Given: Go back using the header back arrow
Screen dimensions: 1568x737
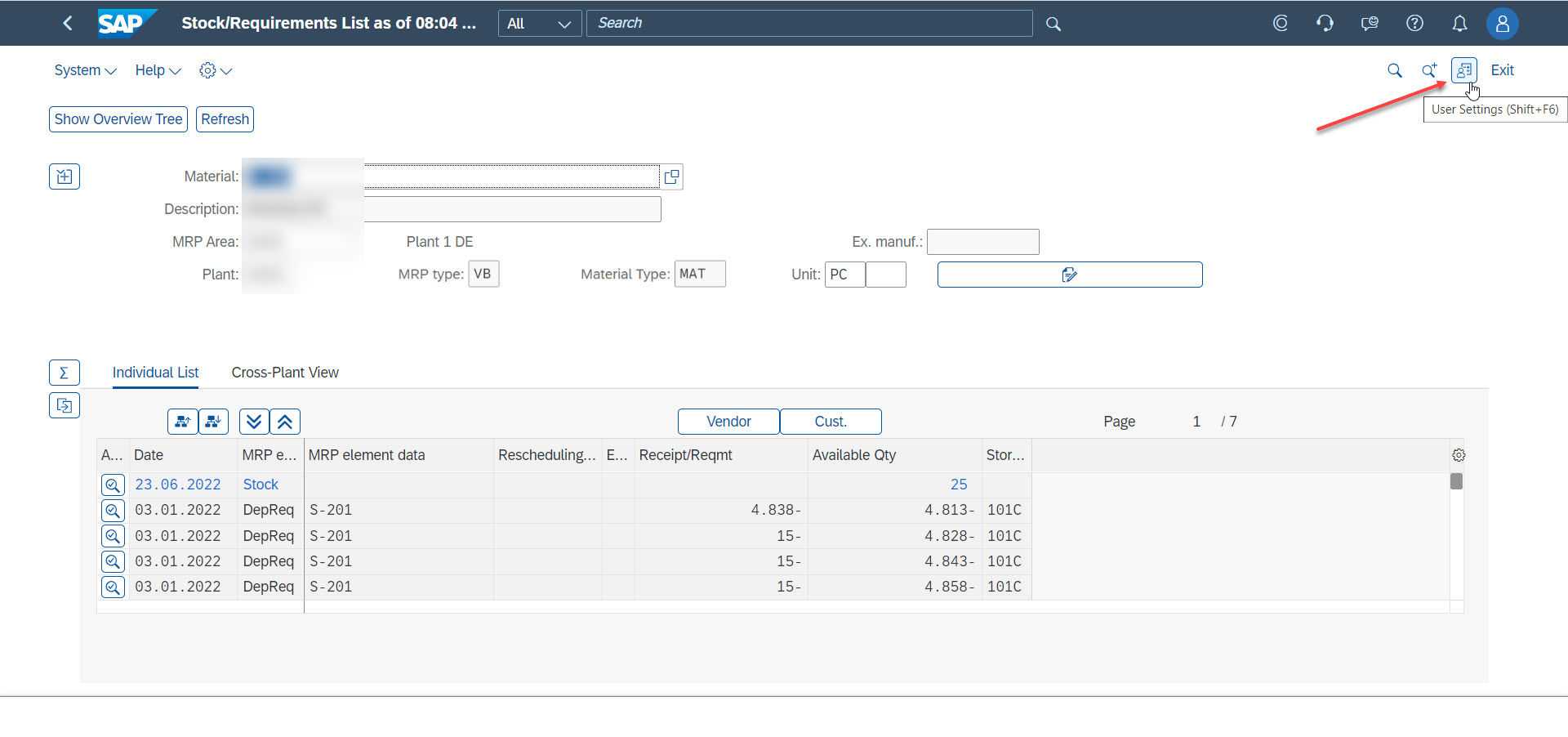Looking at the screenshot, I should pos(68,23).
